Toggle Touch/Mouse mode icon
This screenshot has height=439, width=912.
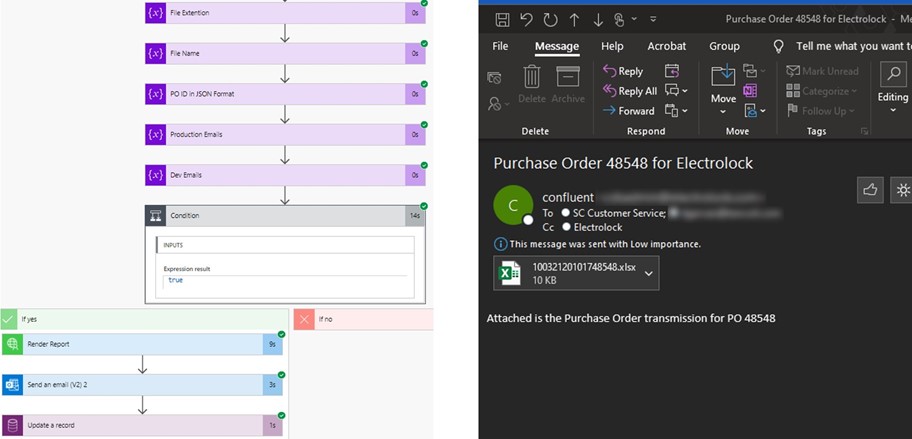pyautogui.click(x=619, y=20)
